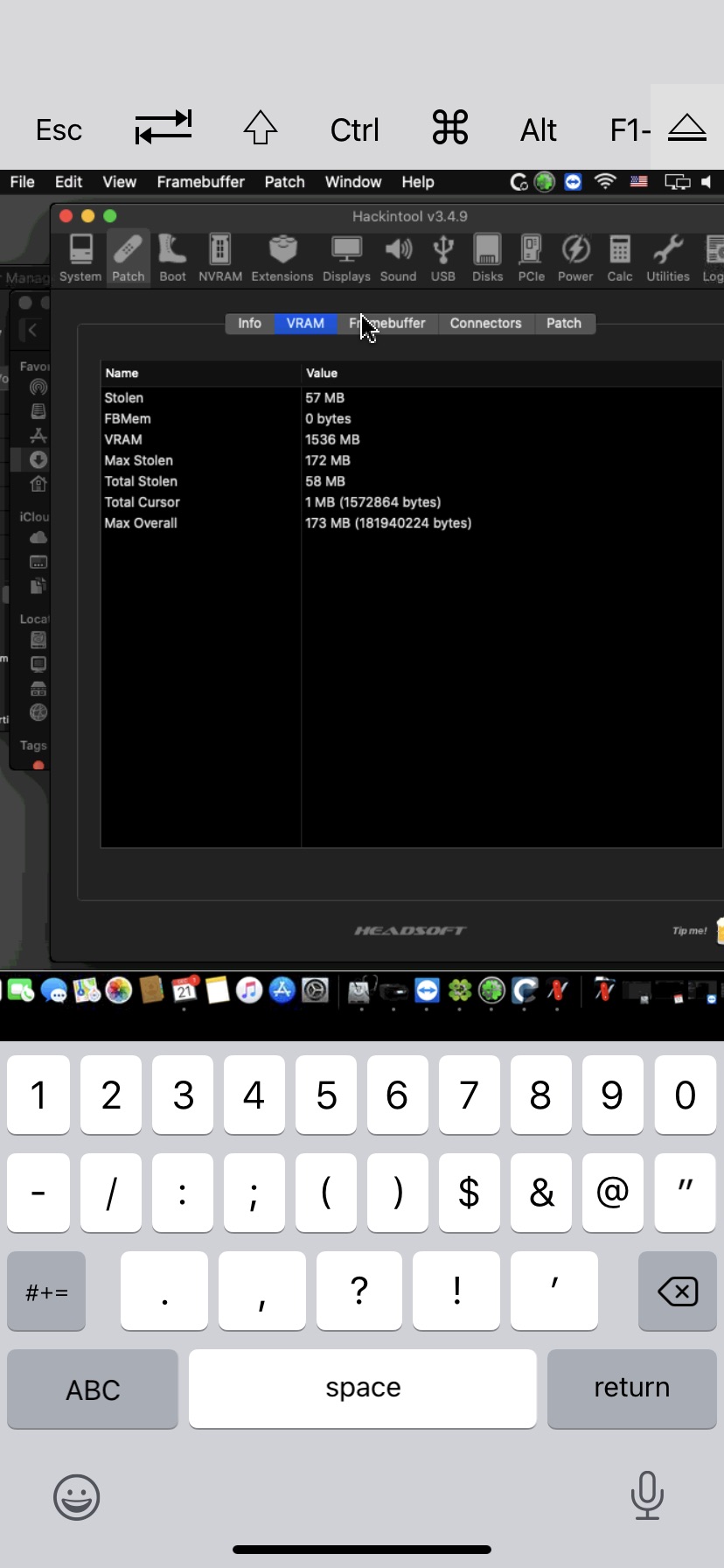Open the Framebuffer menu in menu bar

click(x=200, y=182)
